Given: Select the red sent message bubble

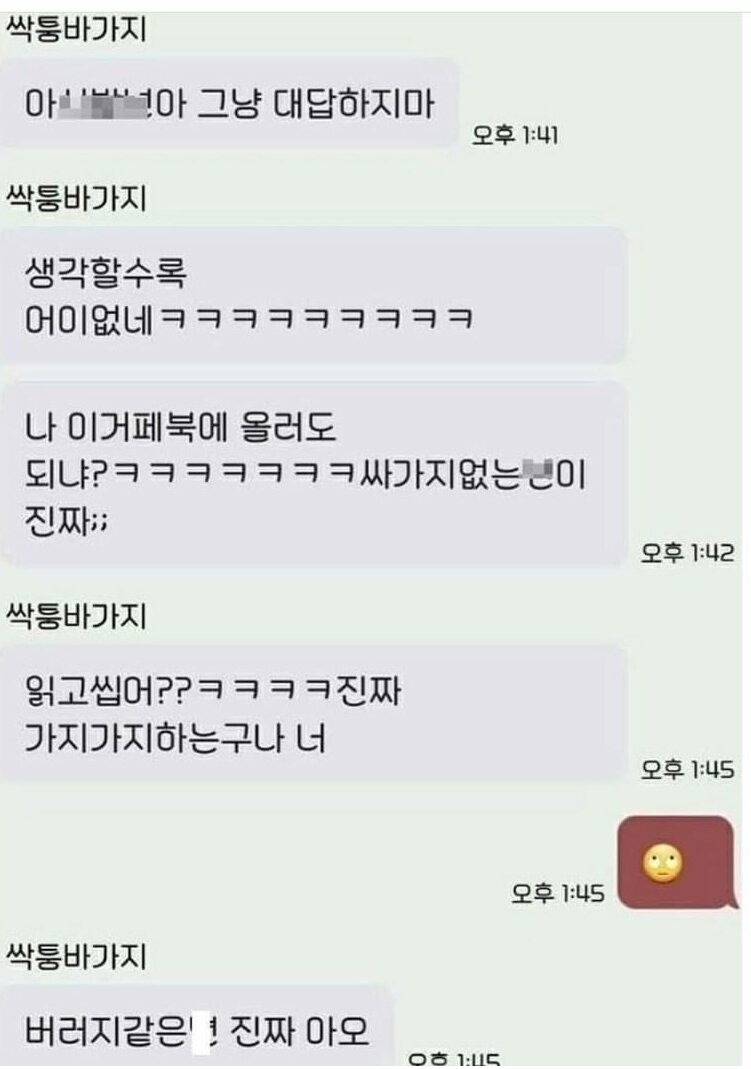Looking at the screenshot, I should [x=677, y=862].
